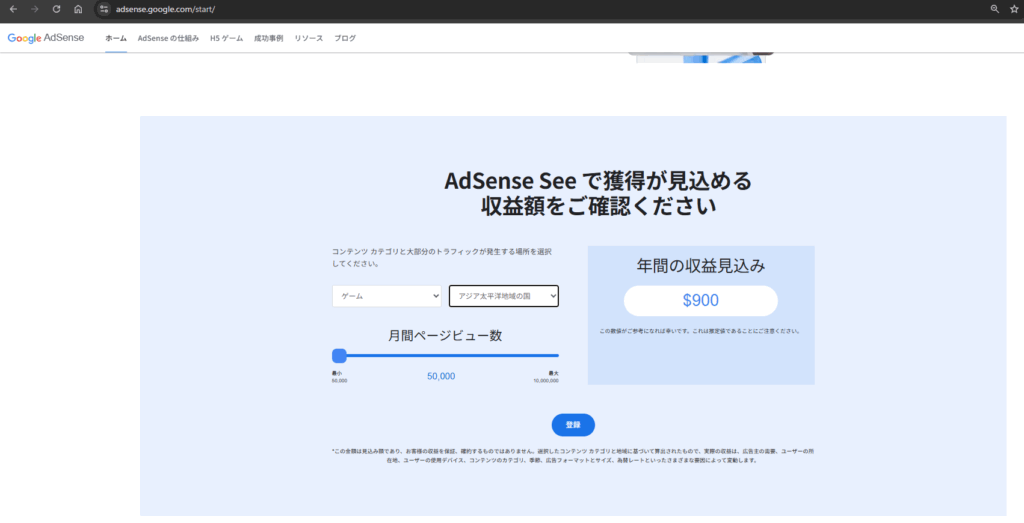Click the monthly page view slider handle
Screen dimensions: 1024x523
[339, 356]
